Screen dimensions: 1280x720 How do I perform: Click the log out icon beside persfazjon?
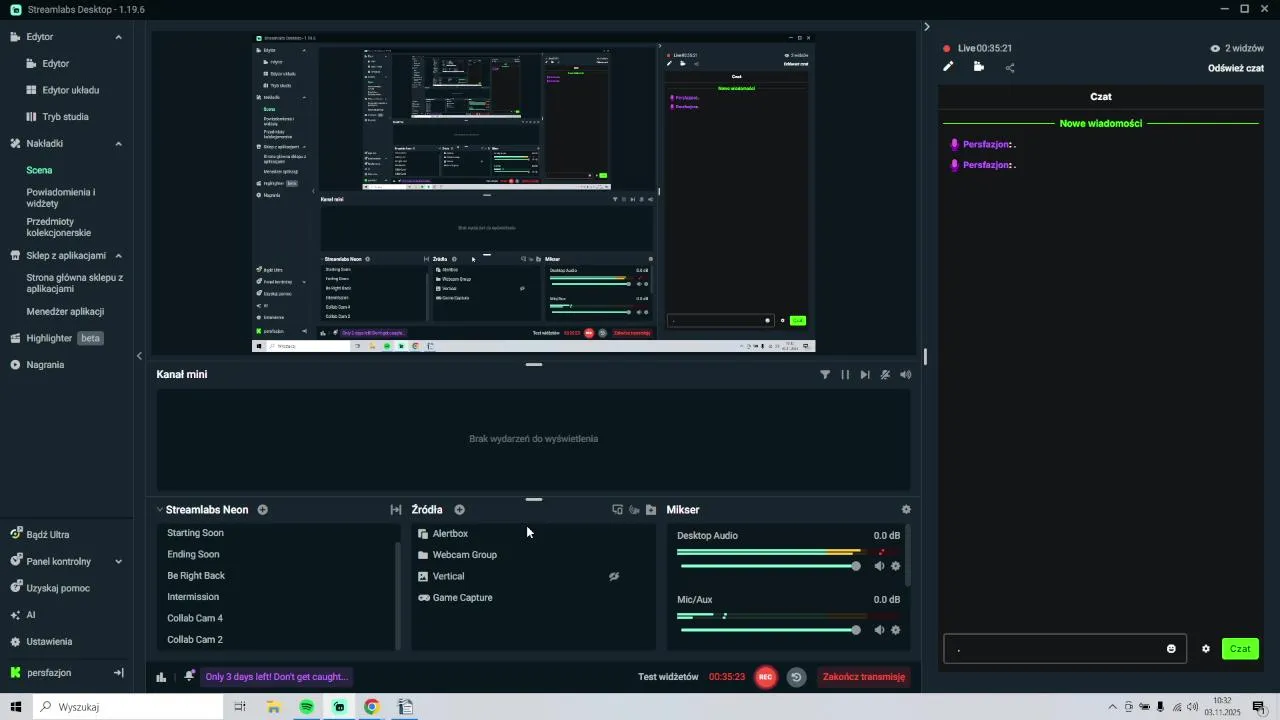(x=118, y=673)
